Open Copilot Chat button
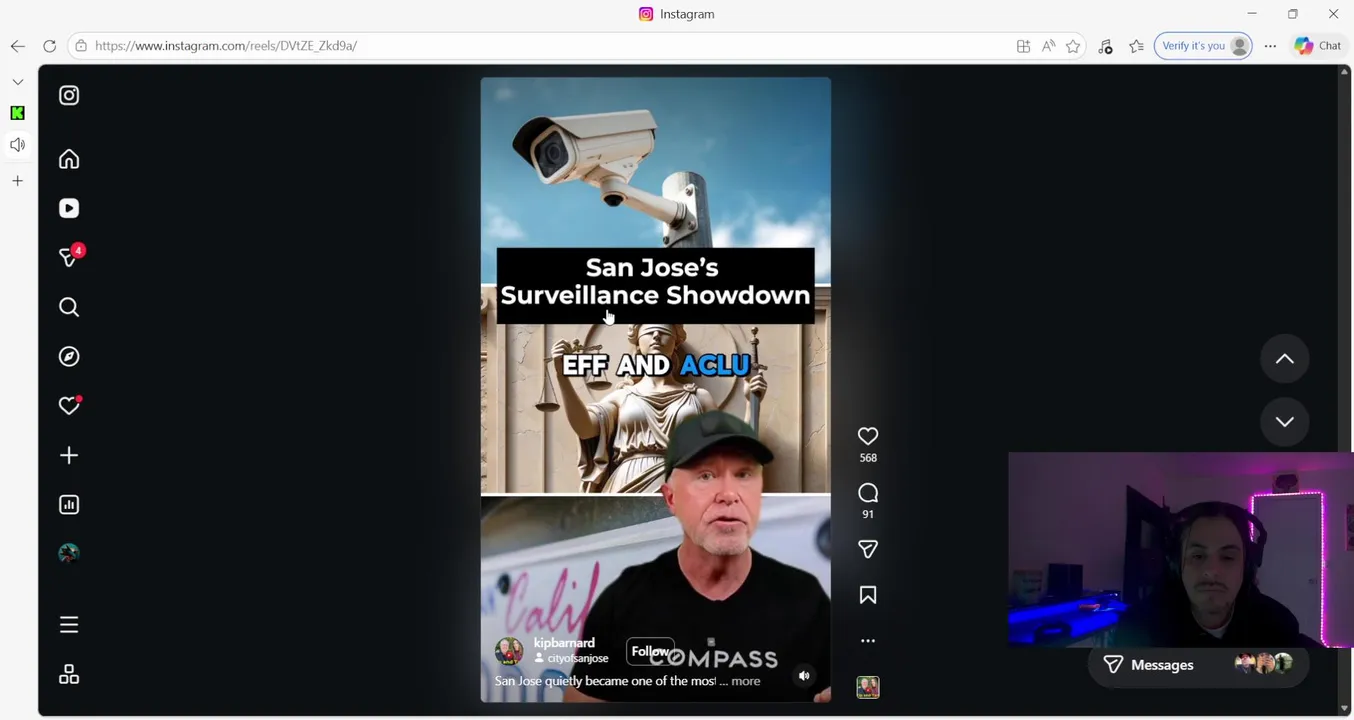1354x720 pixels. pos(1318,46)
